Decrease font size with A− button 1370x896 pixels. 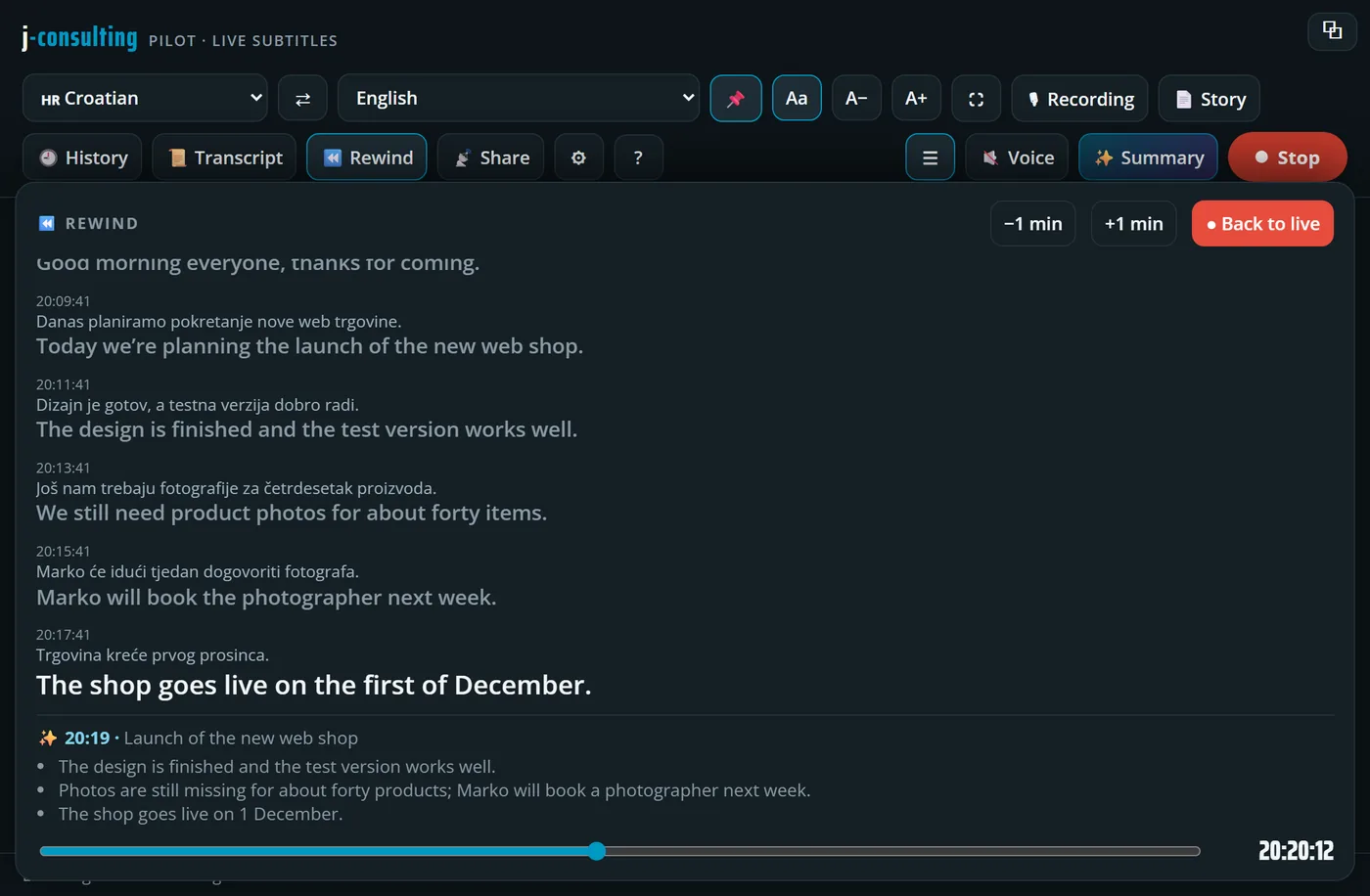point(856,98)
